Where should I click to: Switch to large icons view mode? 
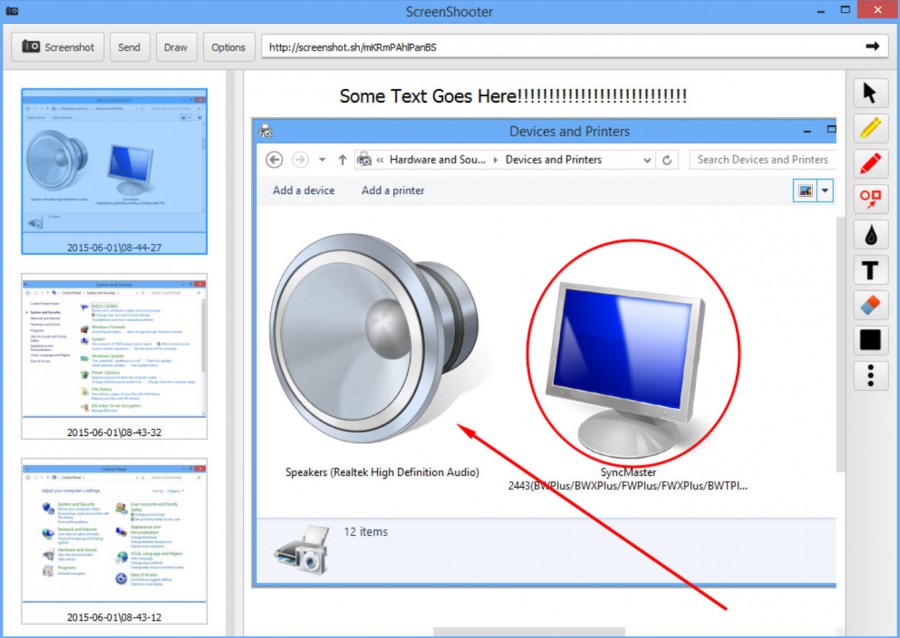pyautogui.click(x=806, y=190)
